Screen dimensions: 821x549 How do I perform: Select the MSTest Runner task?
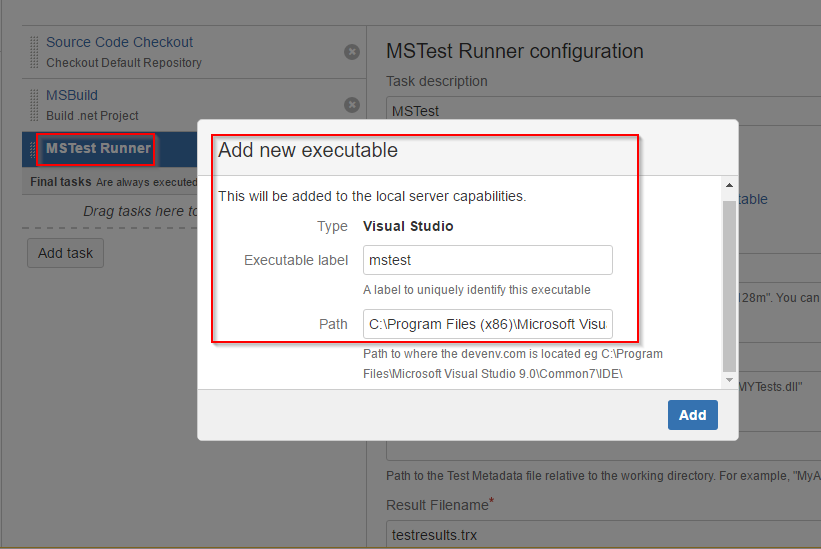(x=98, y=149)
